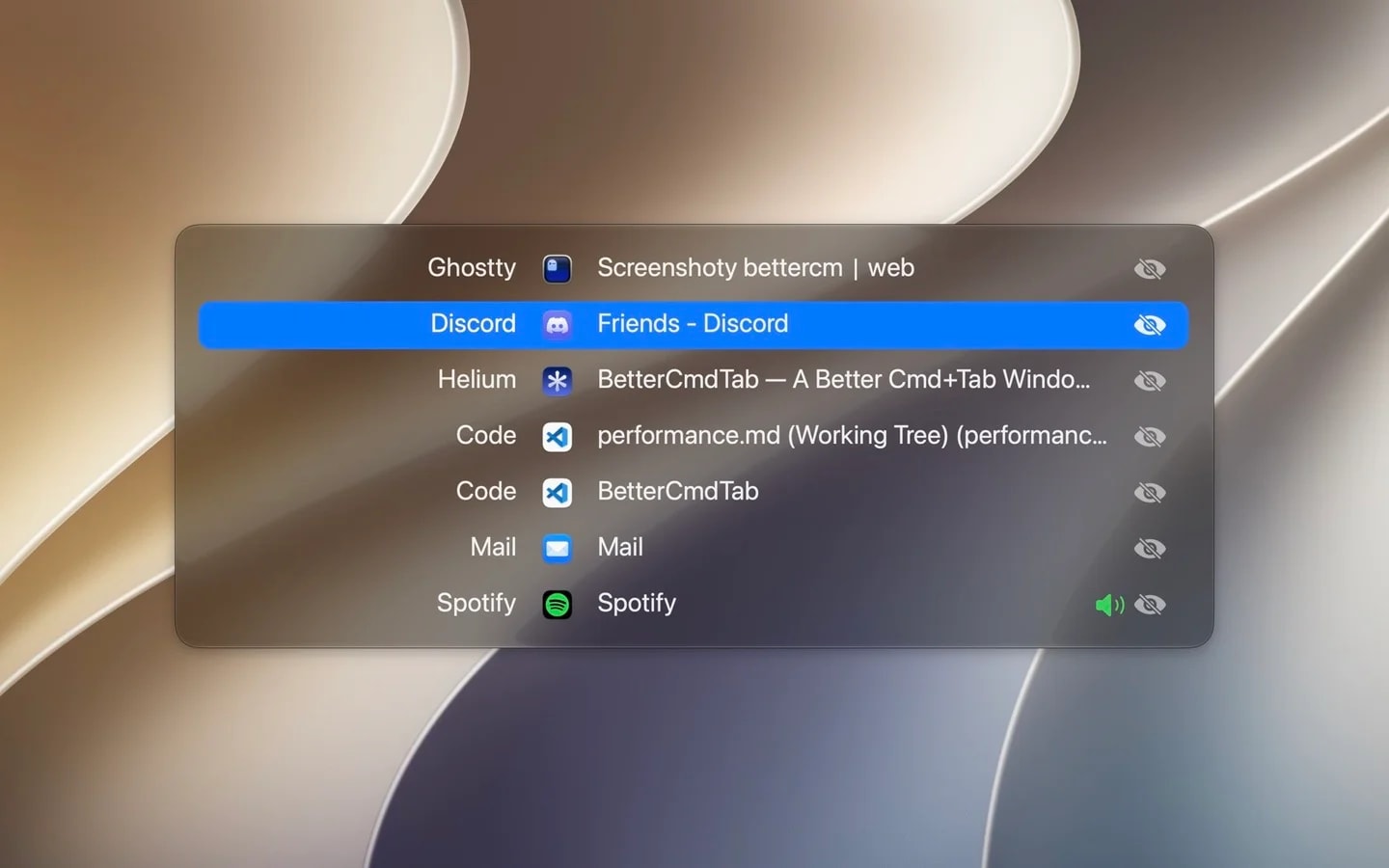Toggle the hide eye icon for Friends - Discord
The width and height of the screenshot is (1389, 868).
pos(1150,325)
